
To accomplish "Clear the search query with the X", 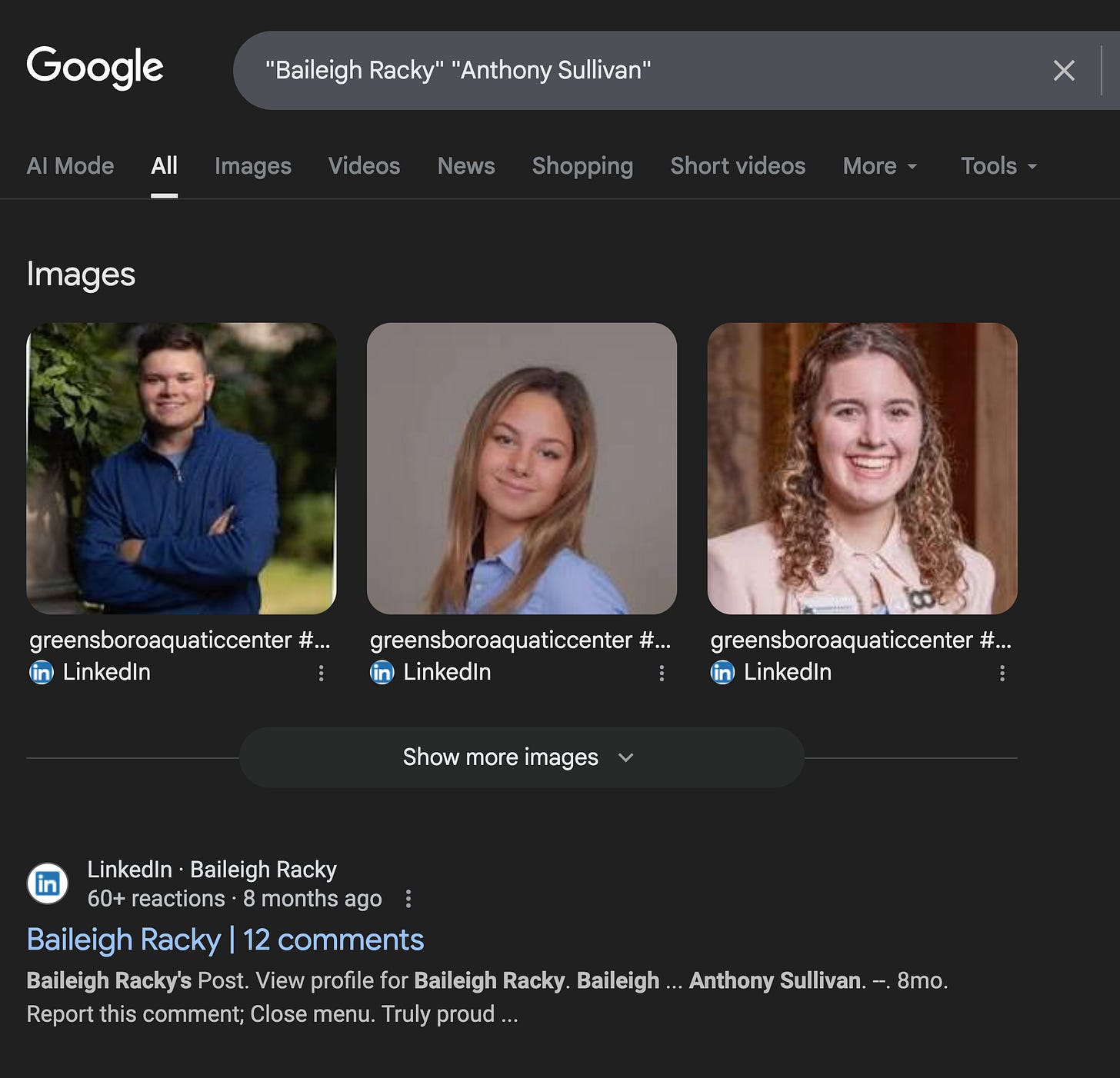I will 1064,71.
